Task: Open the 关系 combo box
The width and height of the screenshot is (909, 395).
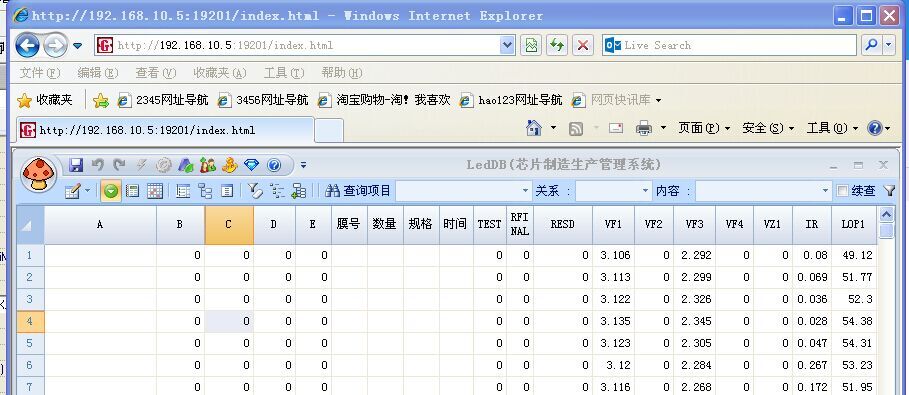Action: (646, 191)
